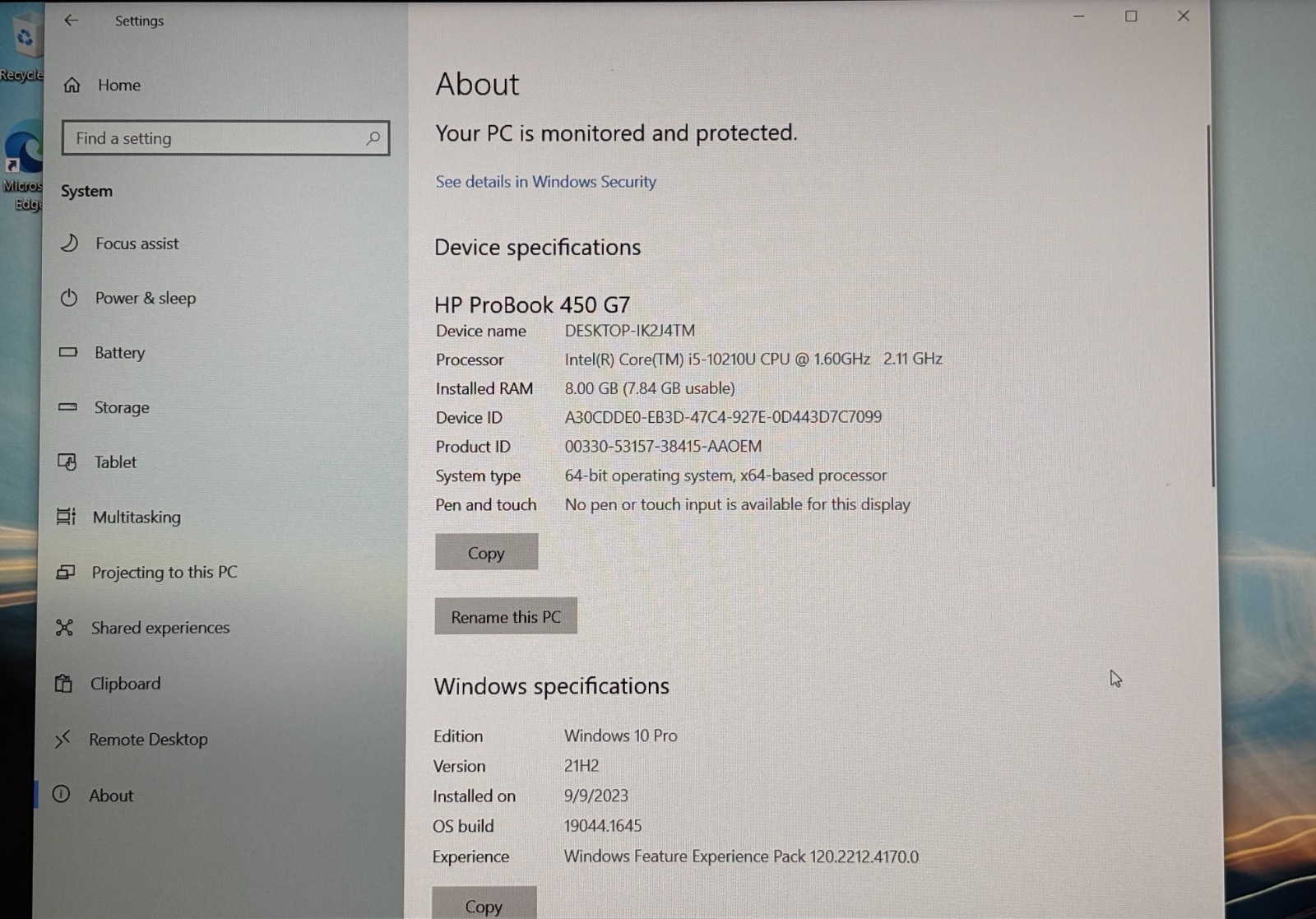
Task: Click the Power & sleep power icon
Action: tap(69, 298)
